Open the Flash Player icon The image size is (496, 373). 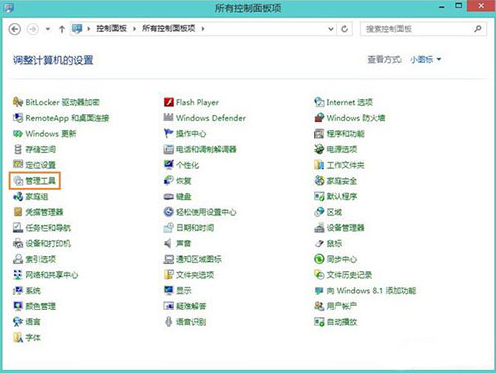click(169, 102)
